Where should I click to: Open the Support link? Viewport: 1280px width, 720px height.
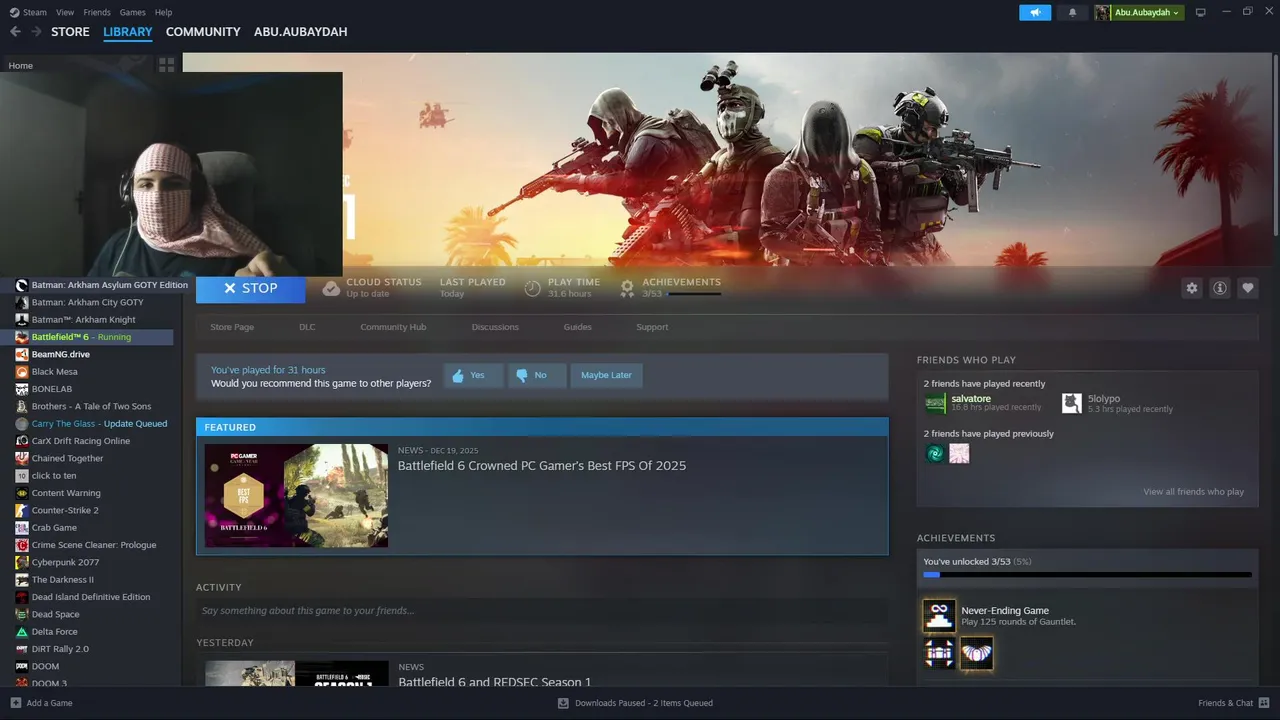click(652, 327)
